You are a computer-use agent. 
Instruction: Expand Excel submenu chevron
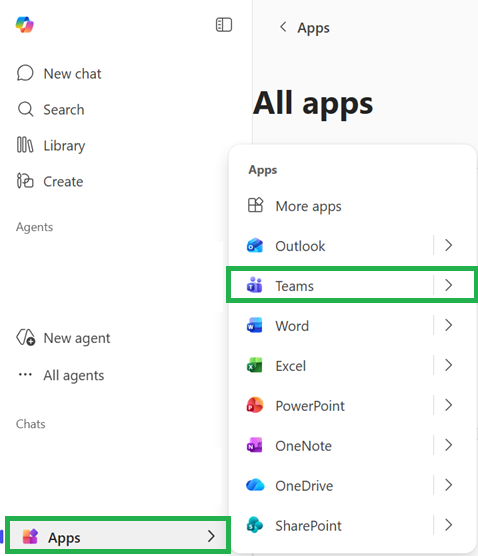click(449, 365)
